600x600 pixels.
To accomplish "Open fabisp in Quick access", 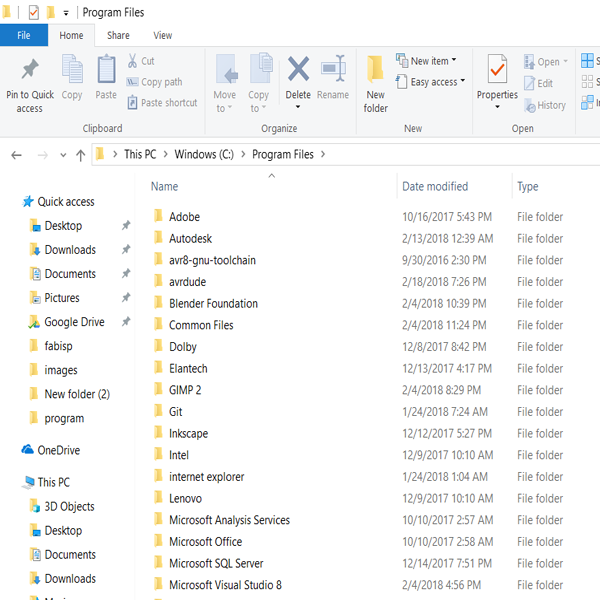I will click(x=51, y=346).
